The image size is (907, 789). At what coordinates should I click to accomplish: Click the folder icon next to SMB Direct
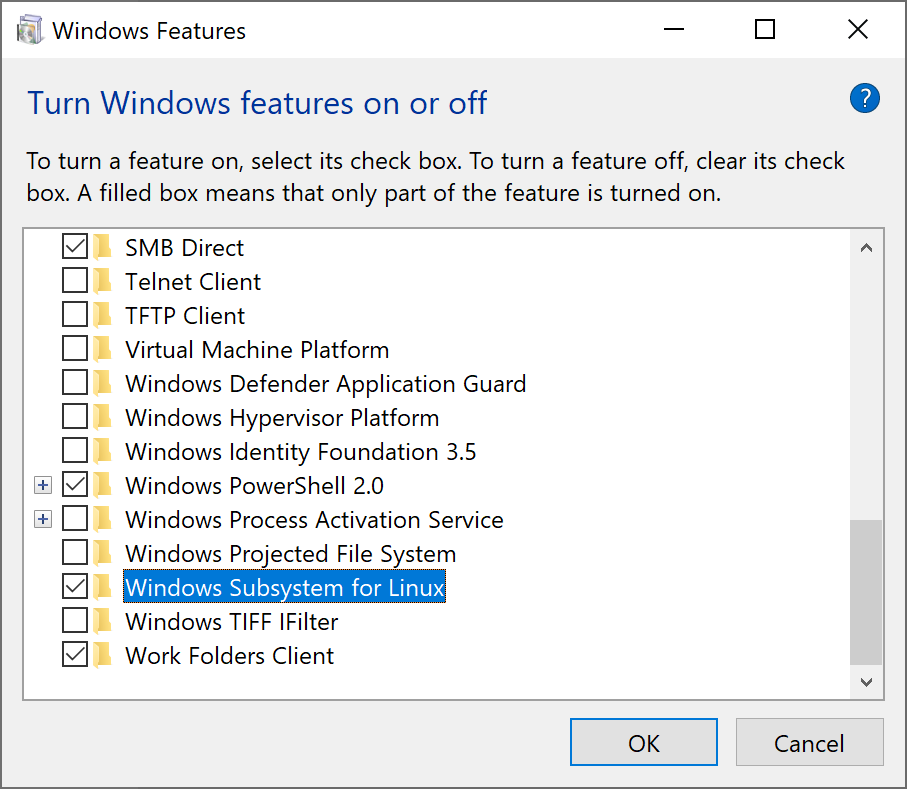(x=103, y=247)
